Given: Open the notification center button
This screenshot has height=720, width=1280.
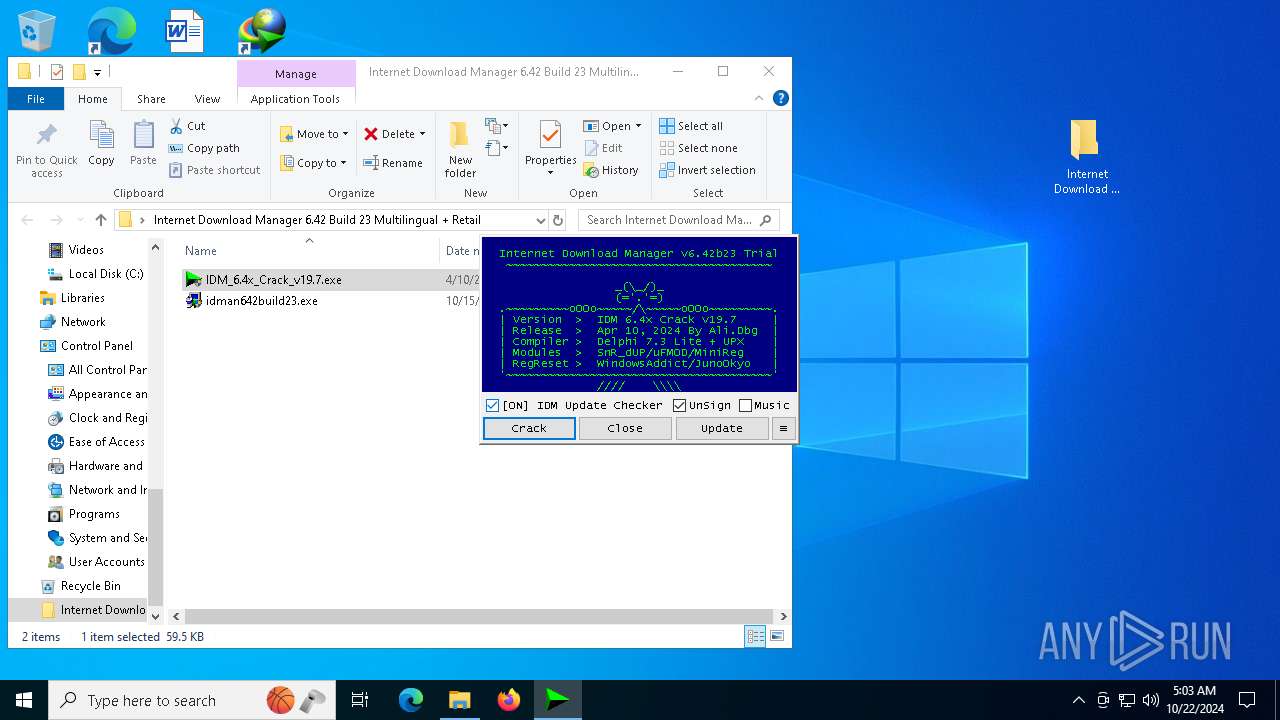Looking at the screenshot, I should point(1247,700).
